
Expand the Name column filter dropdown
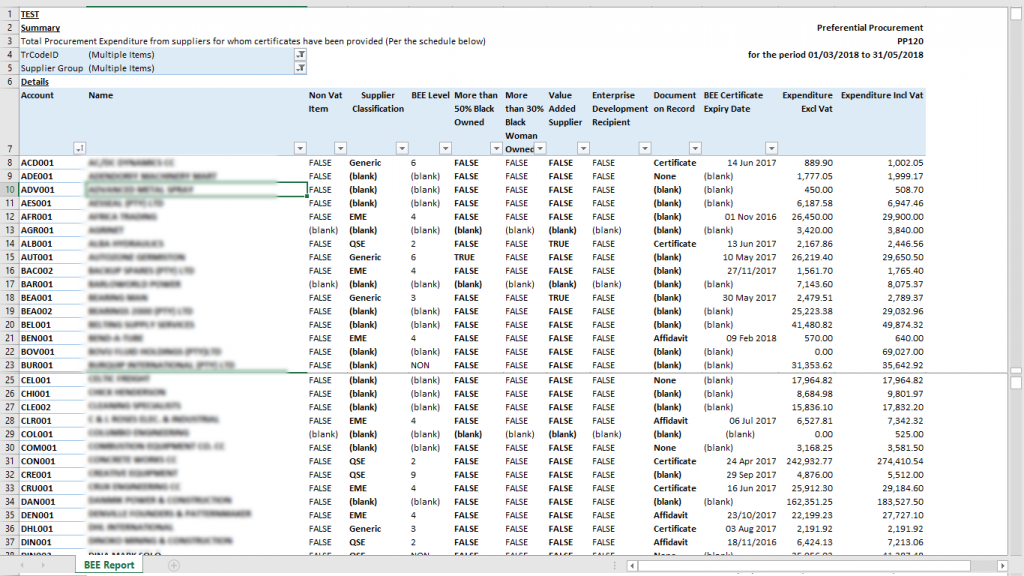pyautogui.click(x=300, y=148)
